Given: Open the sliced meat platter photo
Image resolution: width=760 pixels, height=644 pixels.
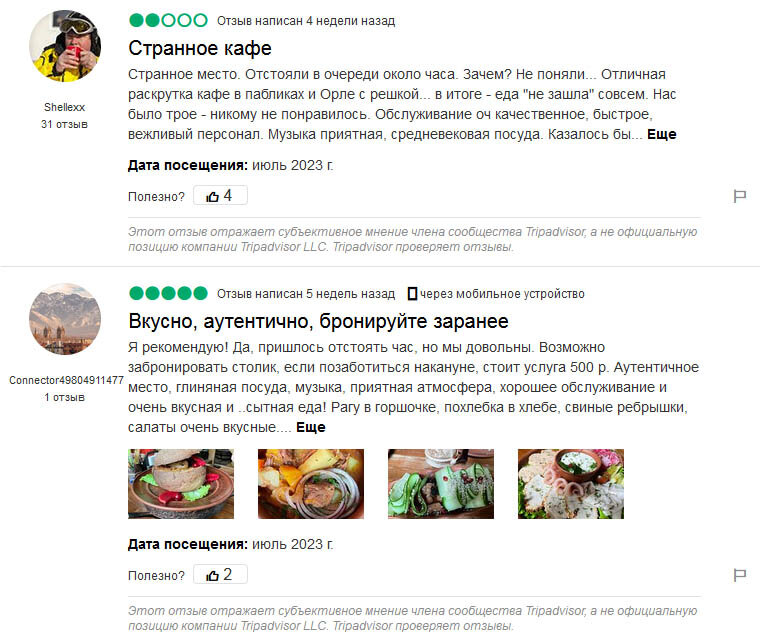Looking at the screenshot, I should [x=570, y=484].
